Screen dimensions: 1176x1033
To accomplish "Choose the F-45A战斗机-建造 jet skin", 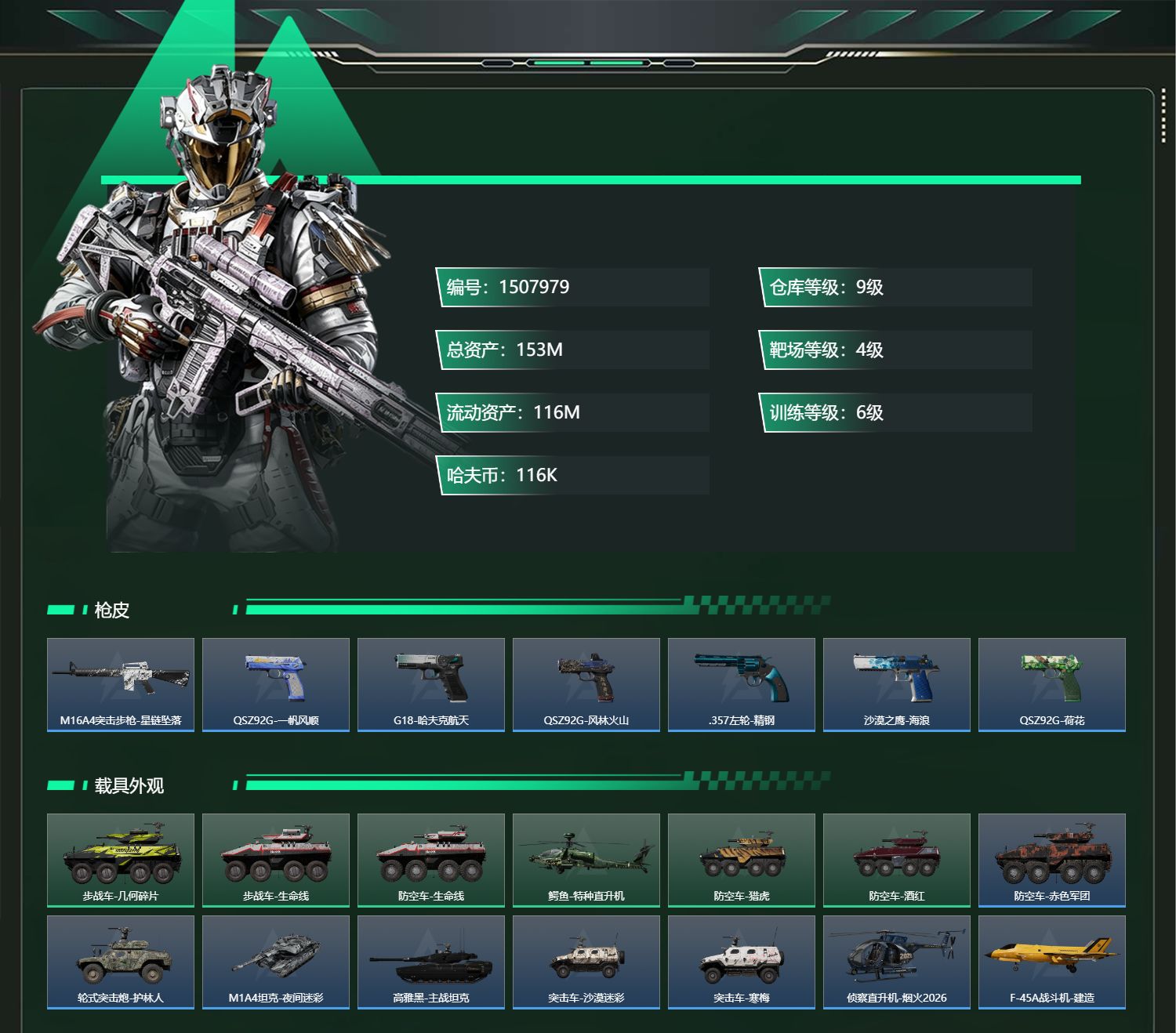I will [x=1052, y=962].
